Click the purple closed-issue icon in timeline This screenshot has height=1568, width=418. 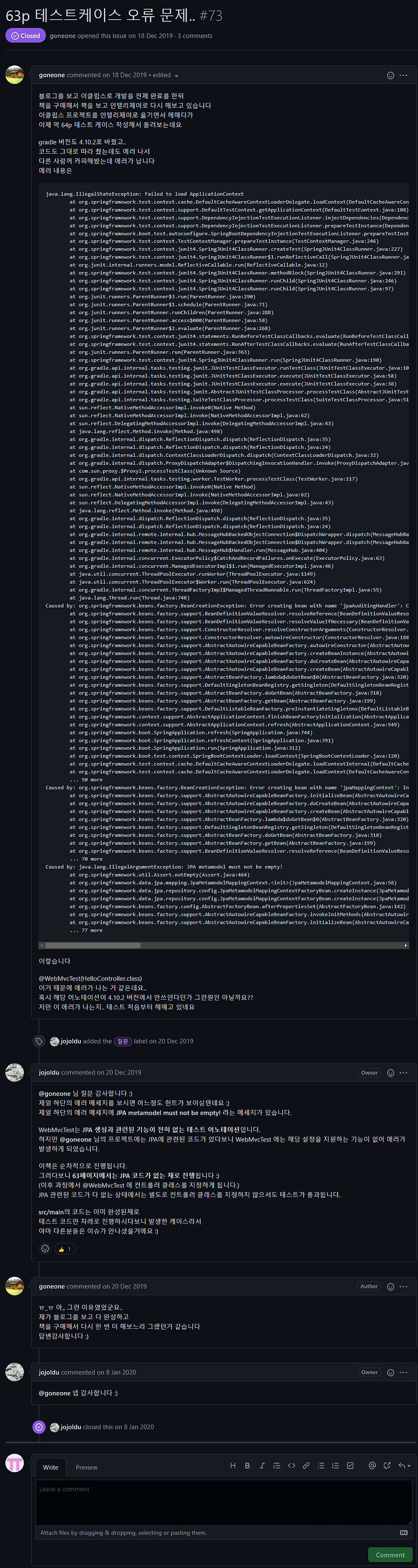pos(39,1427)
